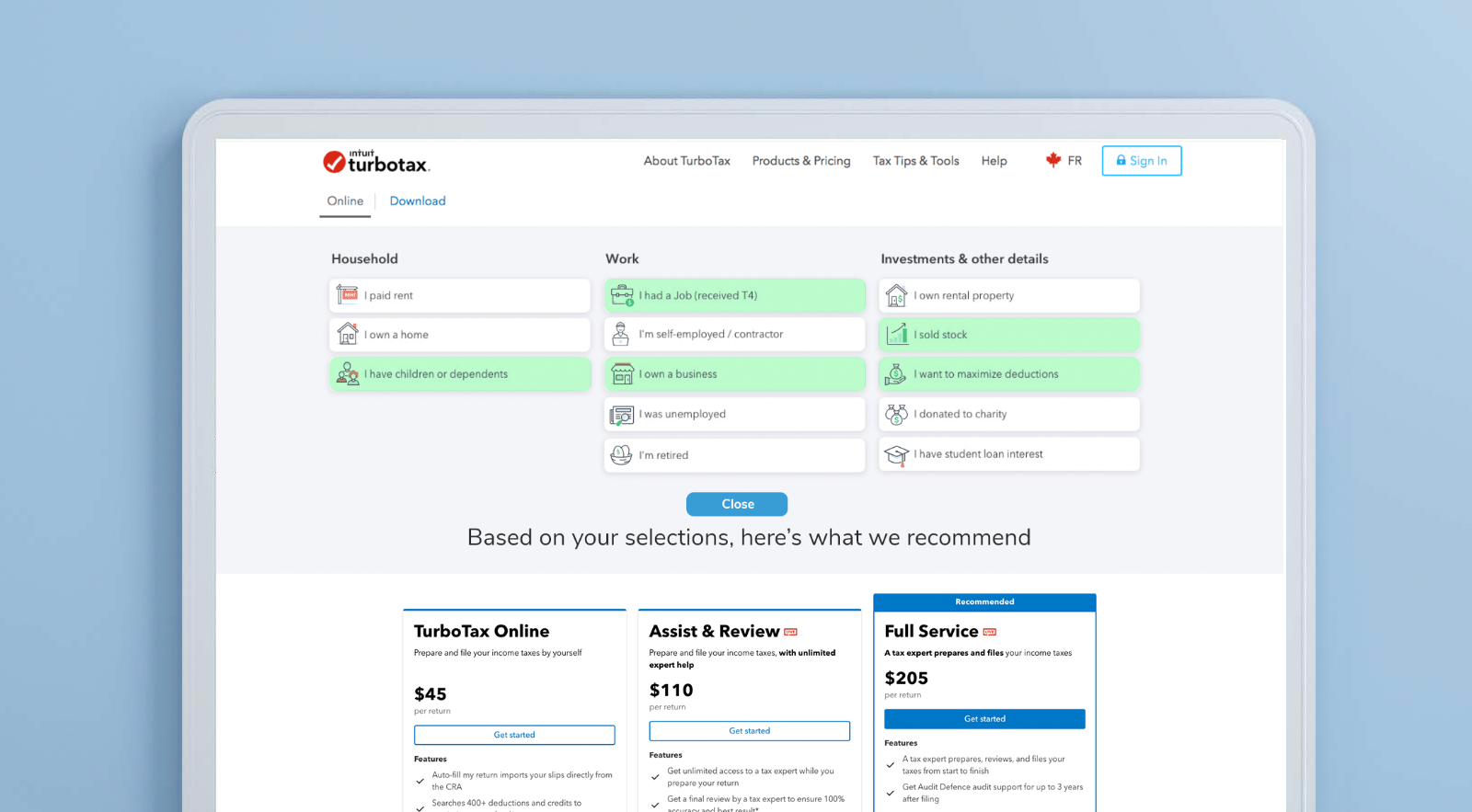Click the donation icon for donated to charity
The image size is (1472, 812).
[896, 414]
